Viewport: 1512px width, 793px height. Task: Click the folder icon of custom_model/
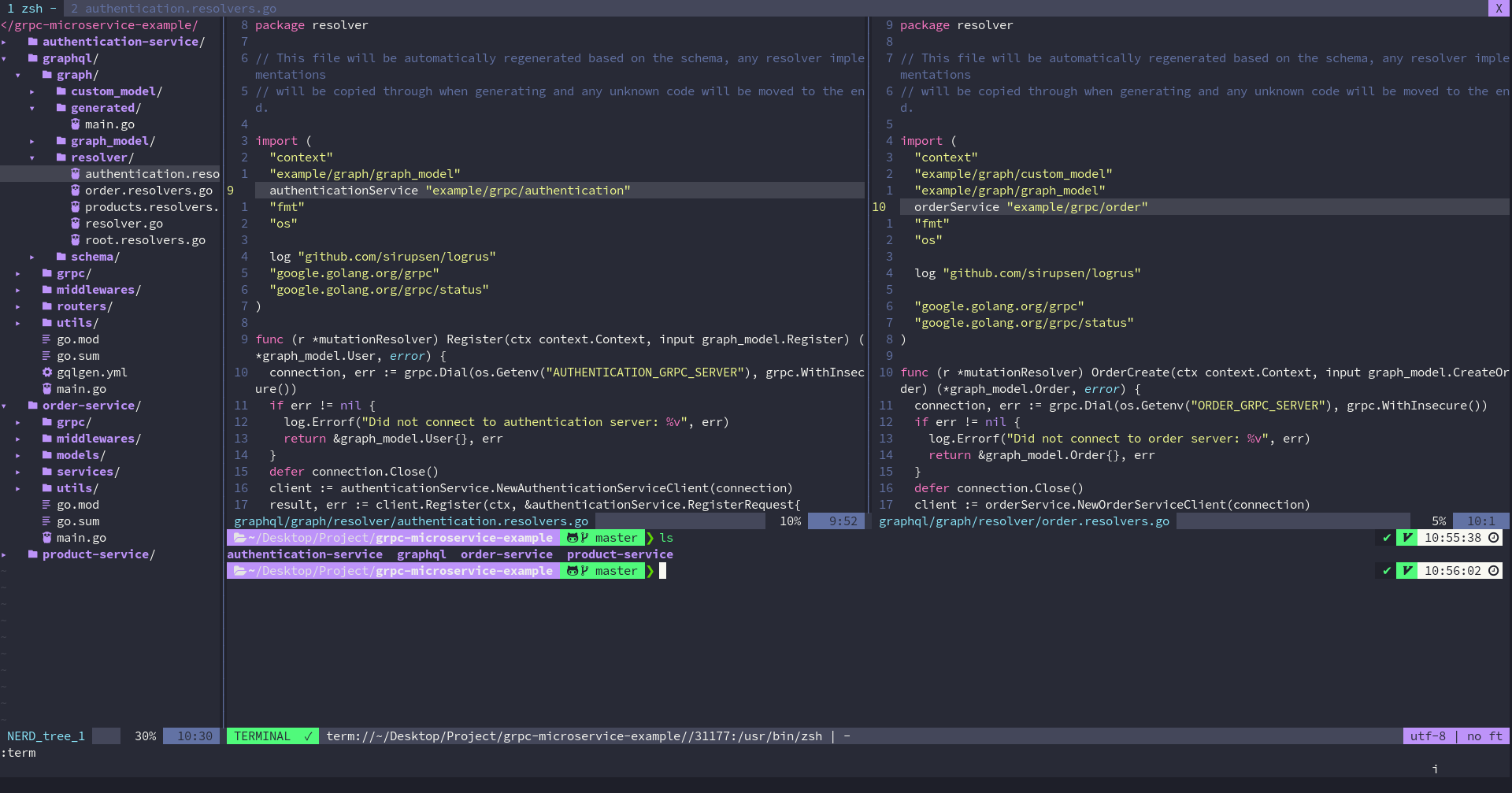point(61,91)
